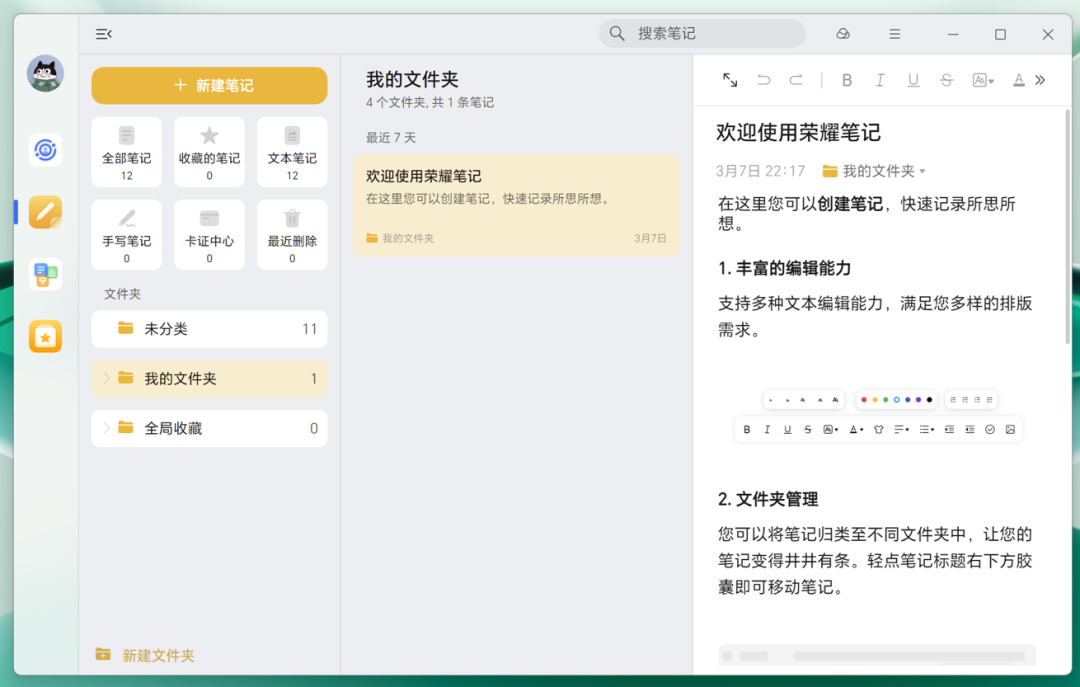
Task: Collapse the sidebar with the menu toggle icon
Action: click(x=103, y=34)
